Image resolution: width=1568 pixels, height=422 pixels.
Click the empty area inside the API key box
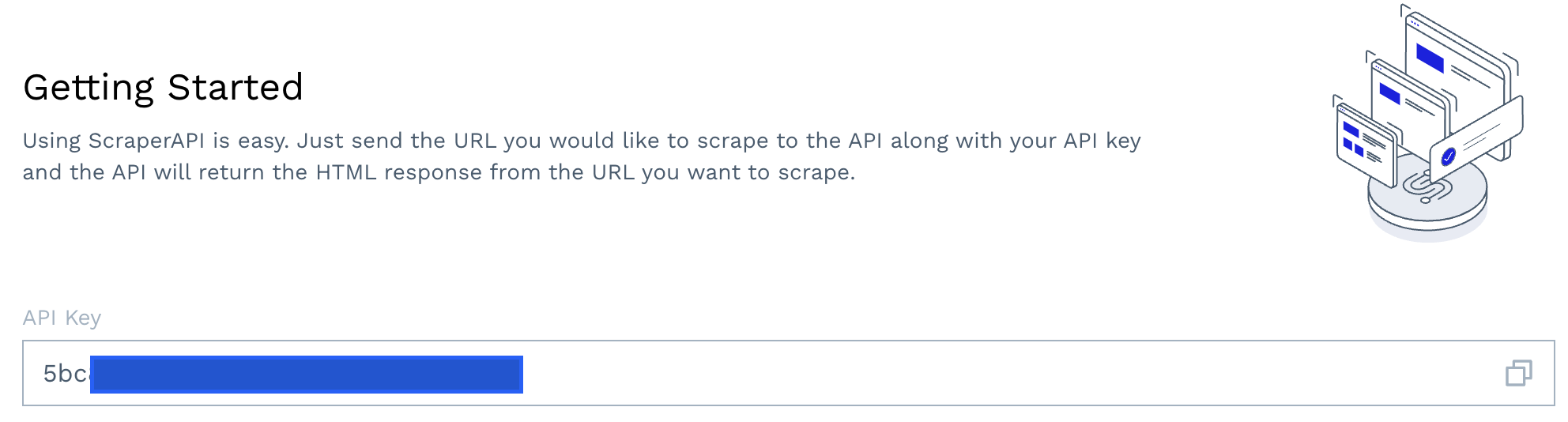1012,373
